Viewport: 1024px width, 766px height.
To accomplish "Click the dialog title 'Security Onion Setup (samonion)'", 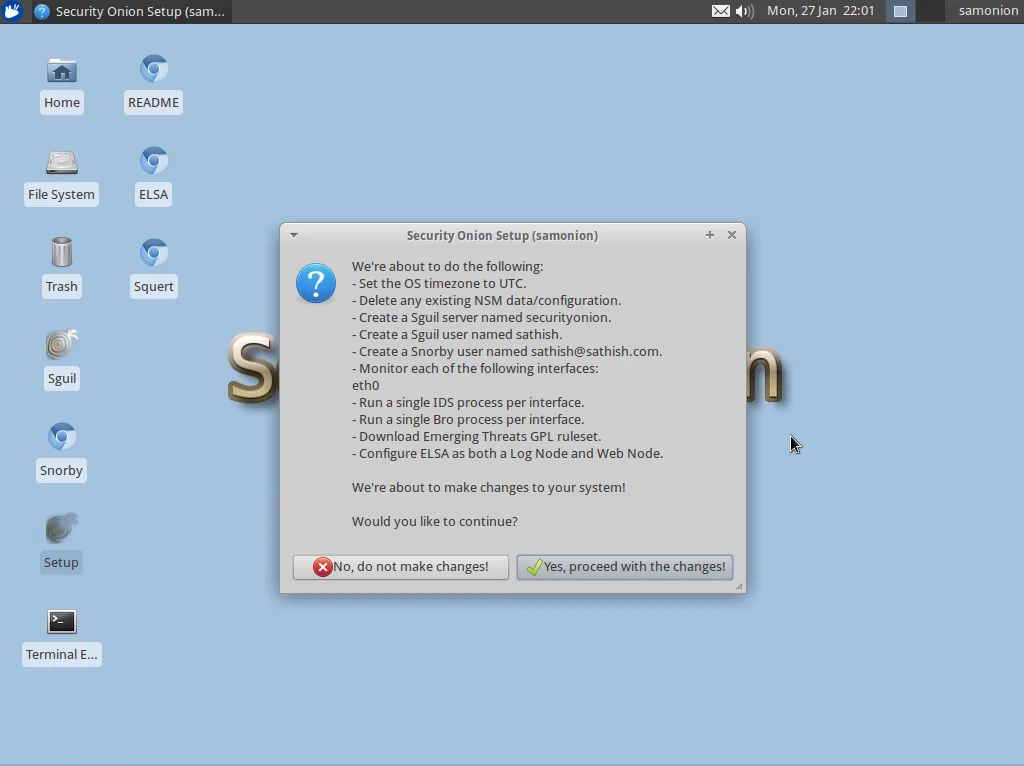I will pyautogui.click(x=502, y=235).
